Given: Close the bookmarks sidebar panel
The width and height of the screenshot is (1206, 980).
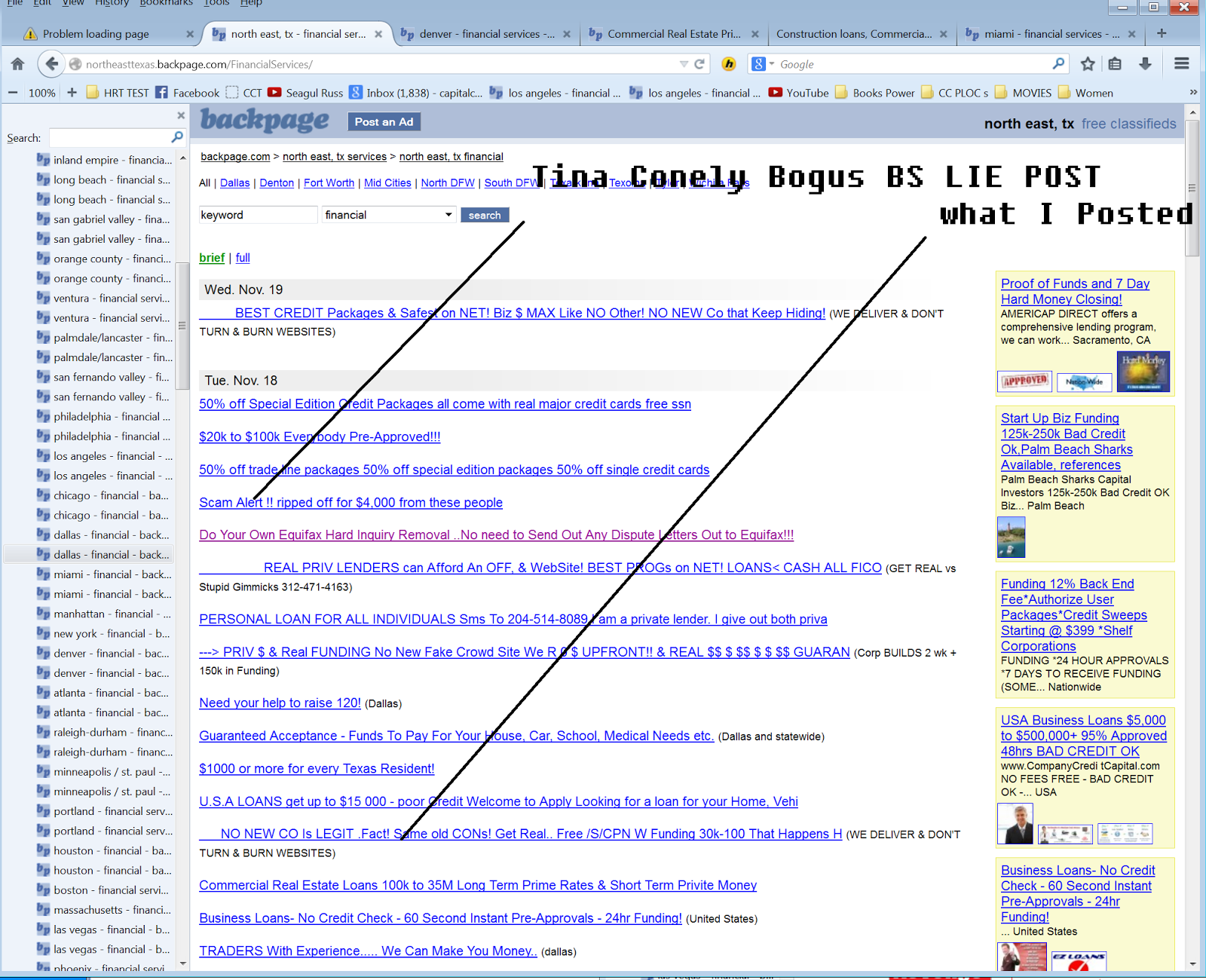Looking at the screenshot, I should pos(181,115).
